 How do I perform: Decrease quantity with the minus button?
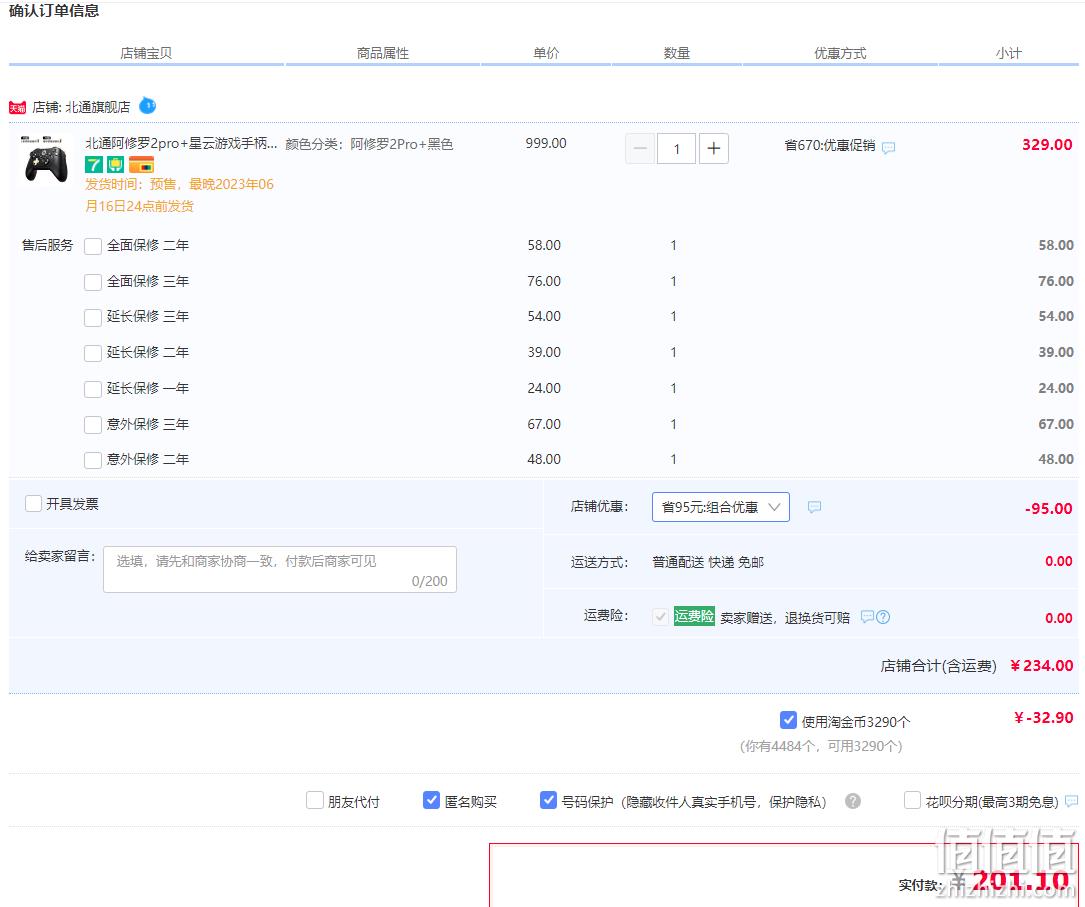click(x=640, y=149)
